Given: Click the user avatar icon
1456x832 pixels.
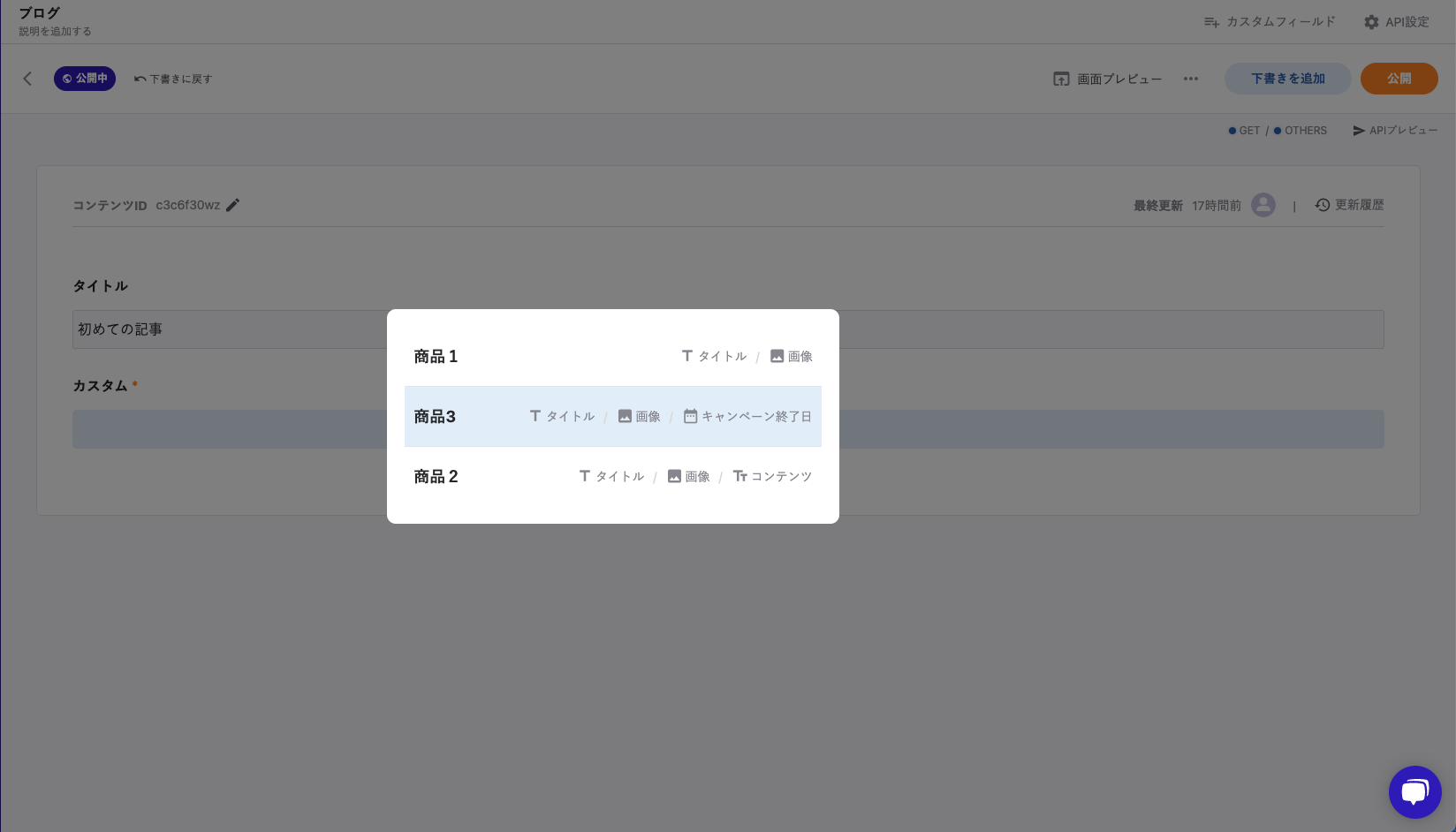Looking at the screenshot, I should [x=1263, y=205].
